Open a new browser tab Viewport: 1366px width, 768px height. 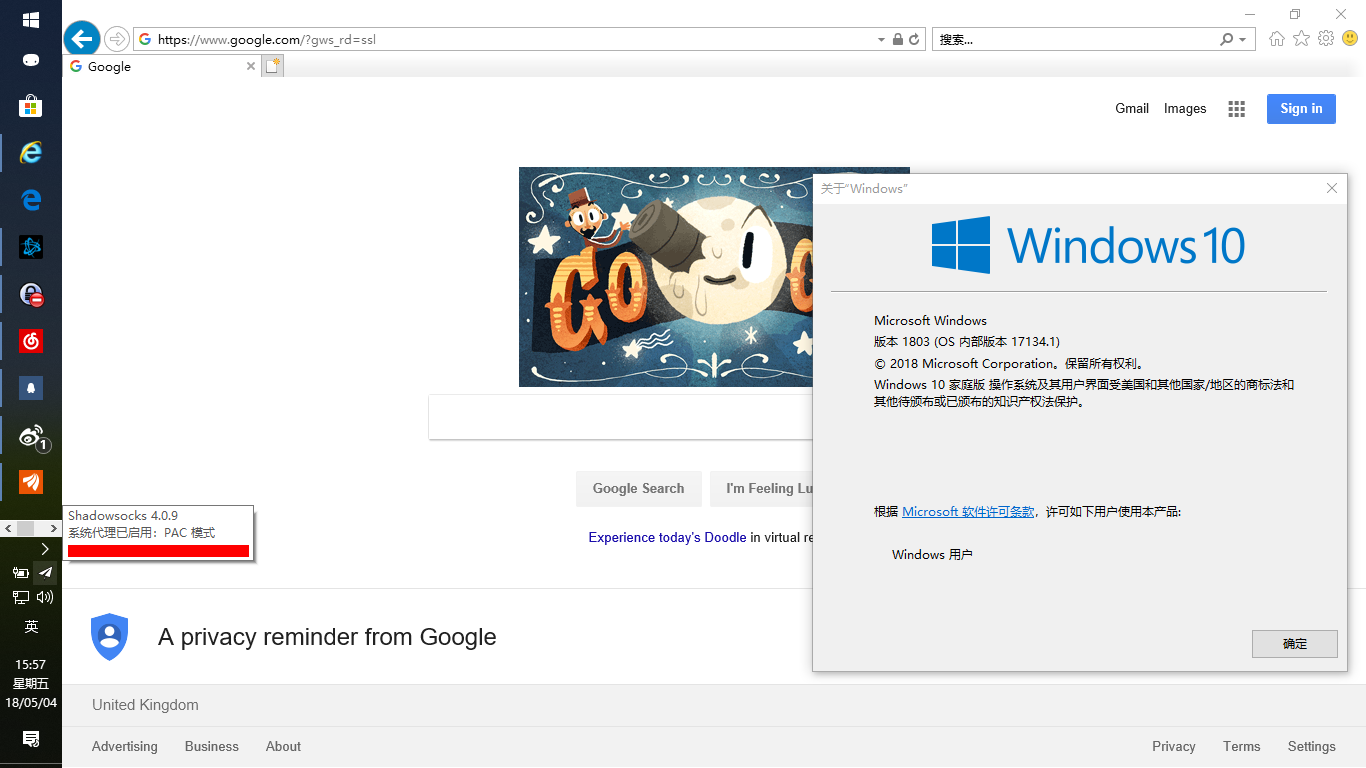point(272,66)
